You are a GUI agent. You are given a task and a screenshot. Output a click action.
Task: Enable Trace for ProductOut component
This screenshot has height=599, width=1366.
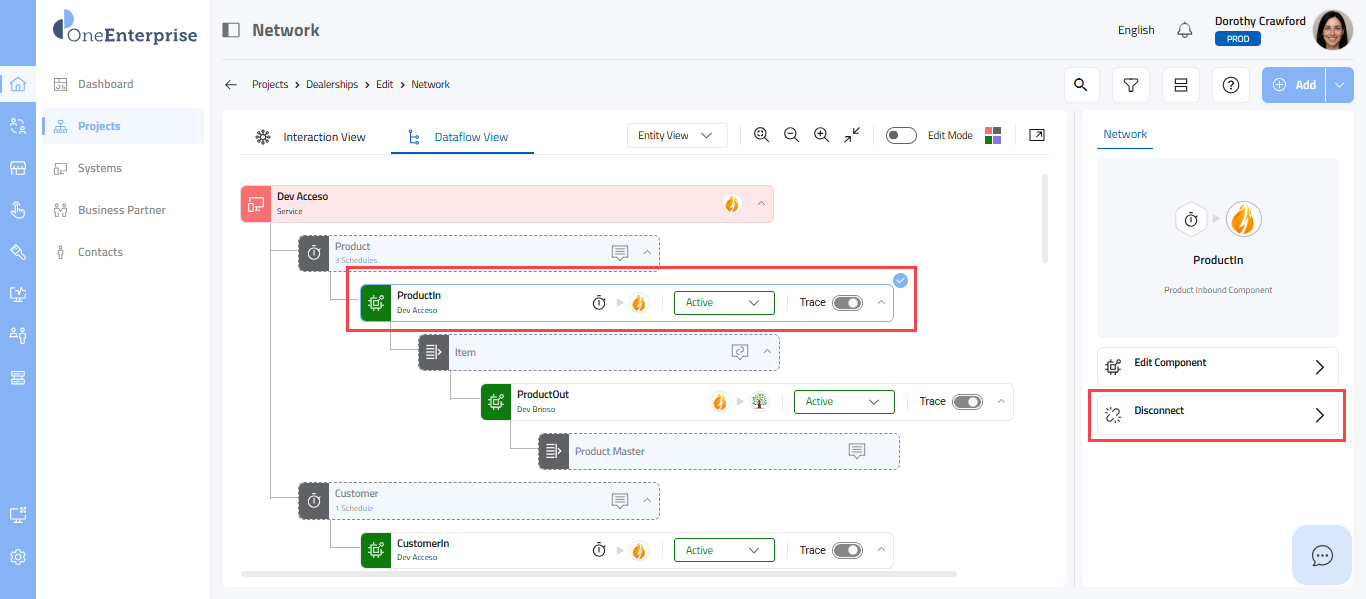(x=967, y=402)
